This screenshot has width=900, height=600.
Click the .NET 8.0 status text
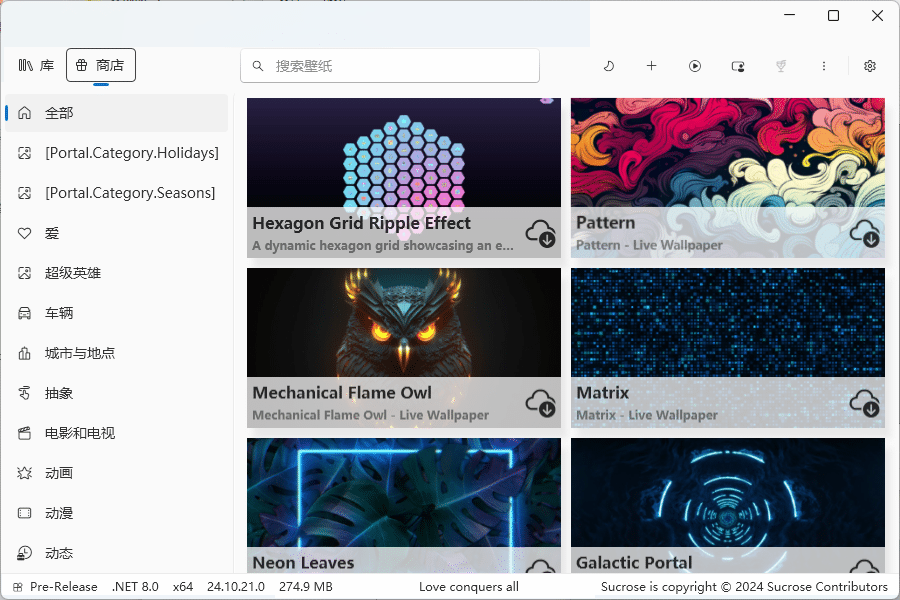[135, 587]
